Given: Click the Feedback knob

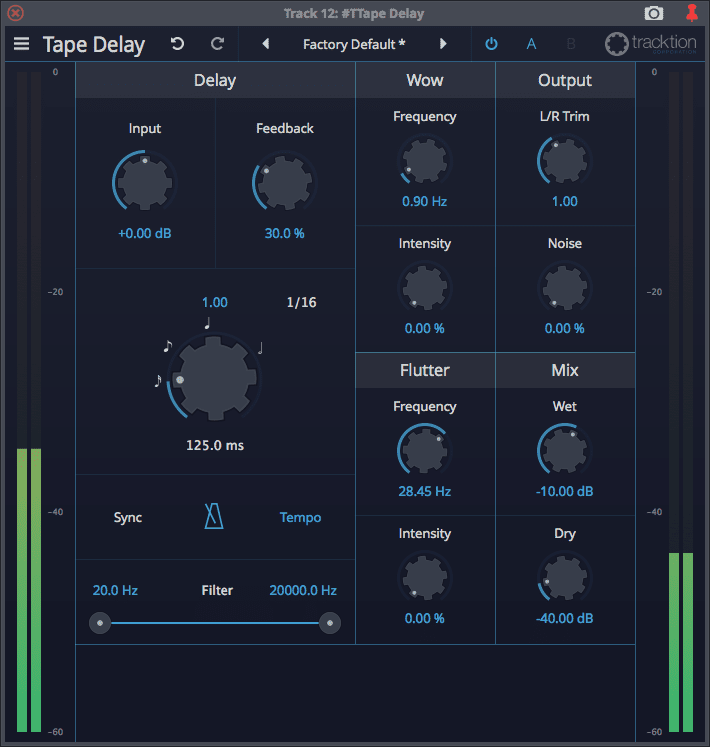Looking at the screenshot, I should pyautogui.click(x=285, y=183).
